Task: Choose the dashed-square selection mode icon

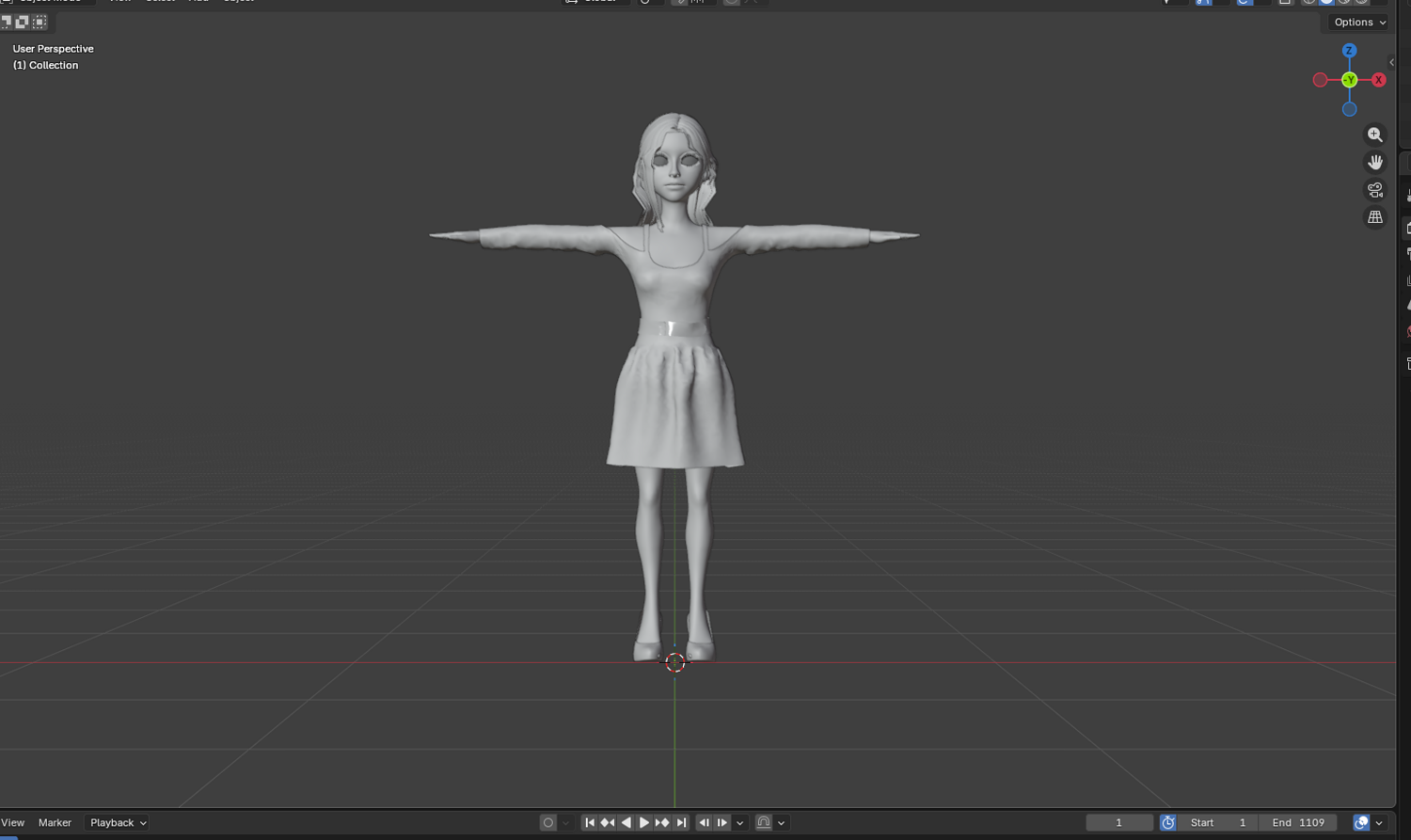Action: [x=40, y=22]
